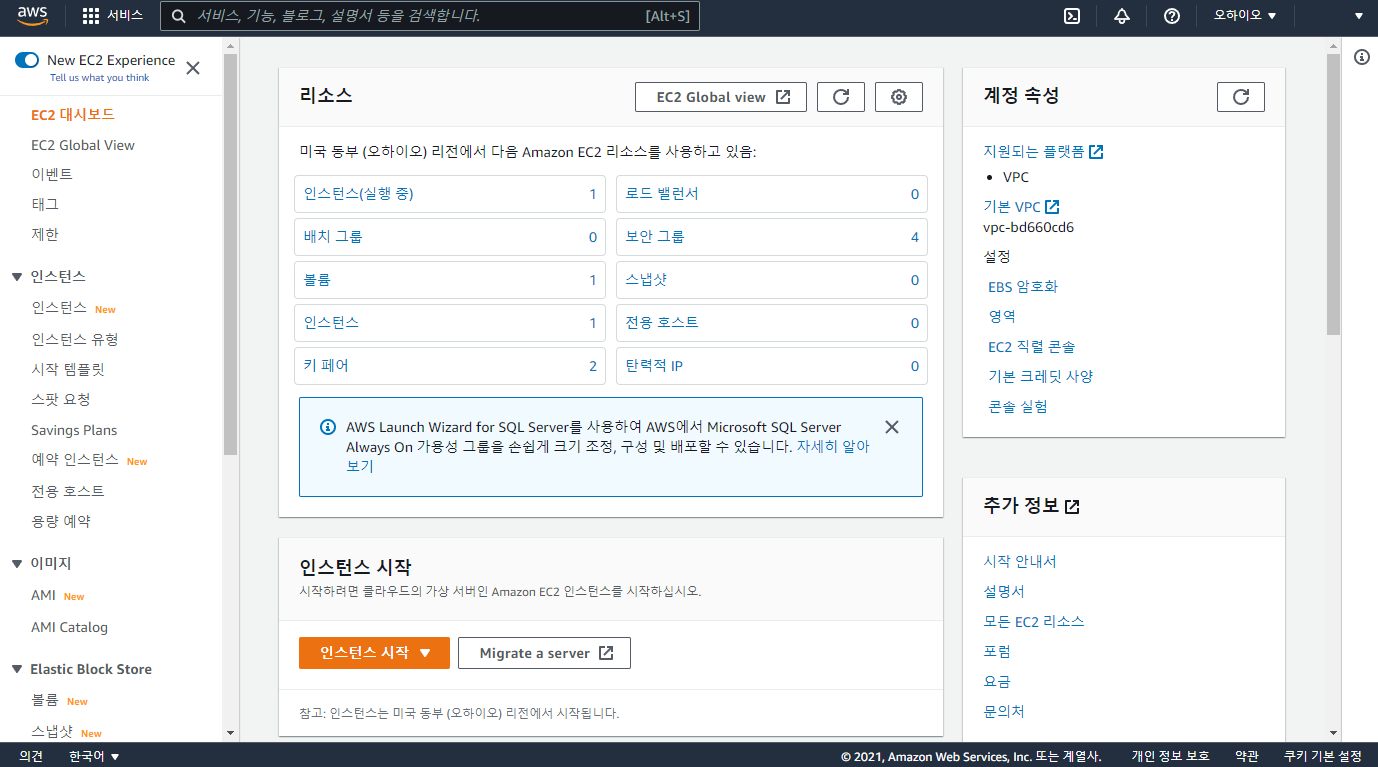The height and width of the screenshot is (767, 1378).
Task: Open 배치 그룹 resource link
Action: click(333, 237)
